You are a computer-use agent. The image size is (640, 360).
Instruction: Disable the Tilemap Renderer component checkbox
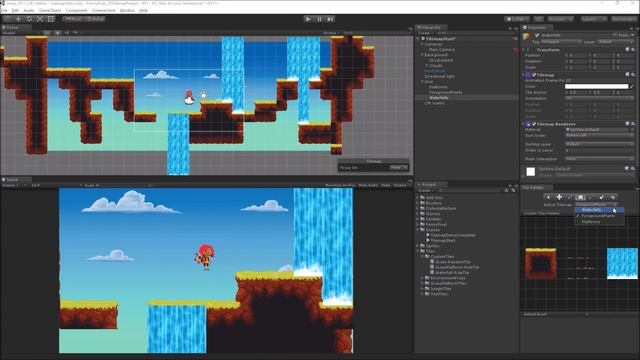point(534,124)
